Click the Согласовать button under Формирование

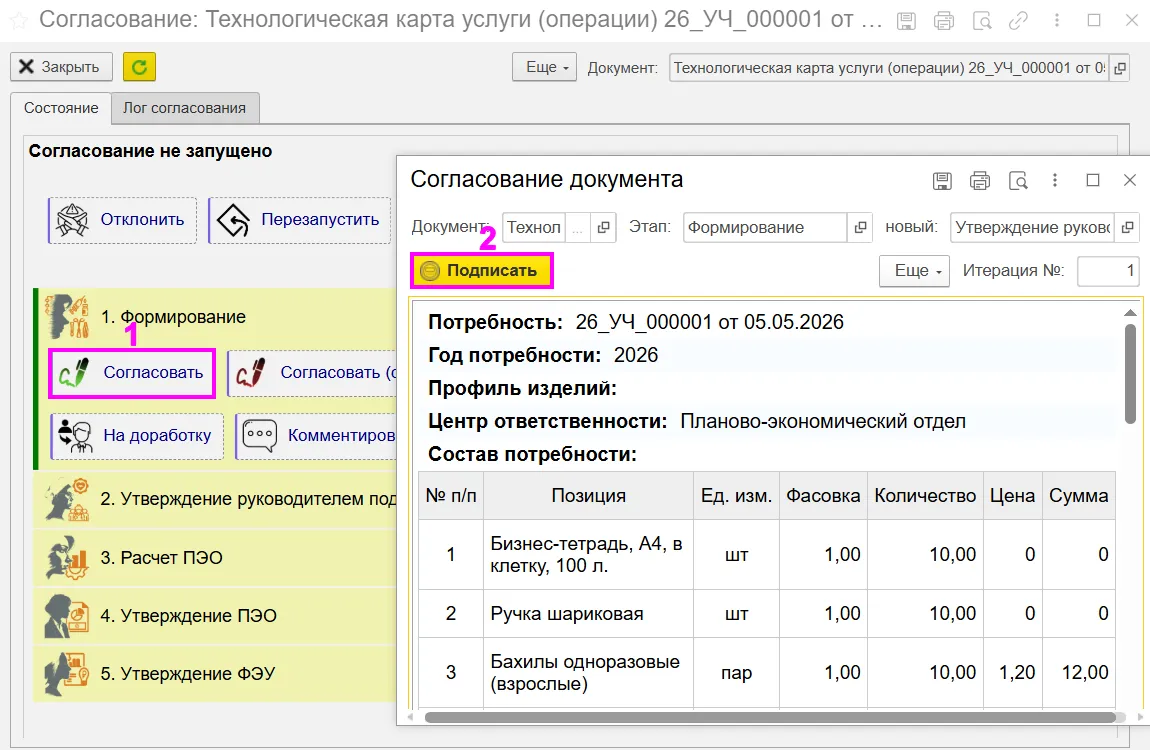132,373
